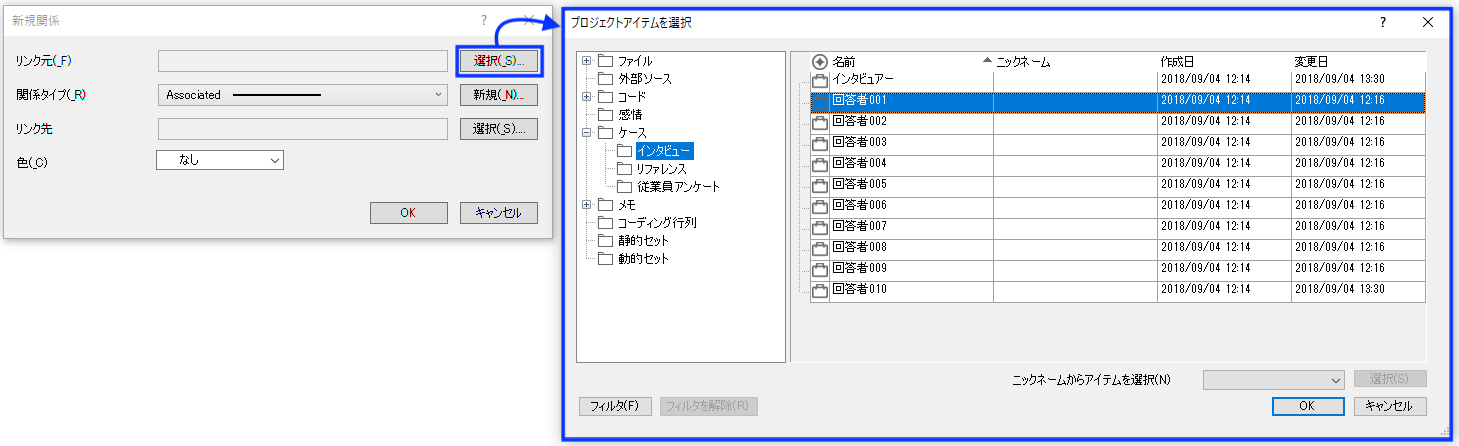Click the 外部ソース folder icon
The width and height of the screenshot is (1459, 446).
point(605,79)
